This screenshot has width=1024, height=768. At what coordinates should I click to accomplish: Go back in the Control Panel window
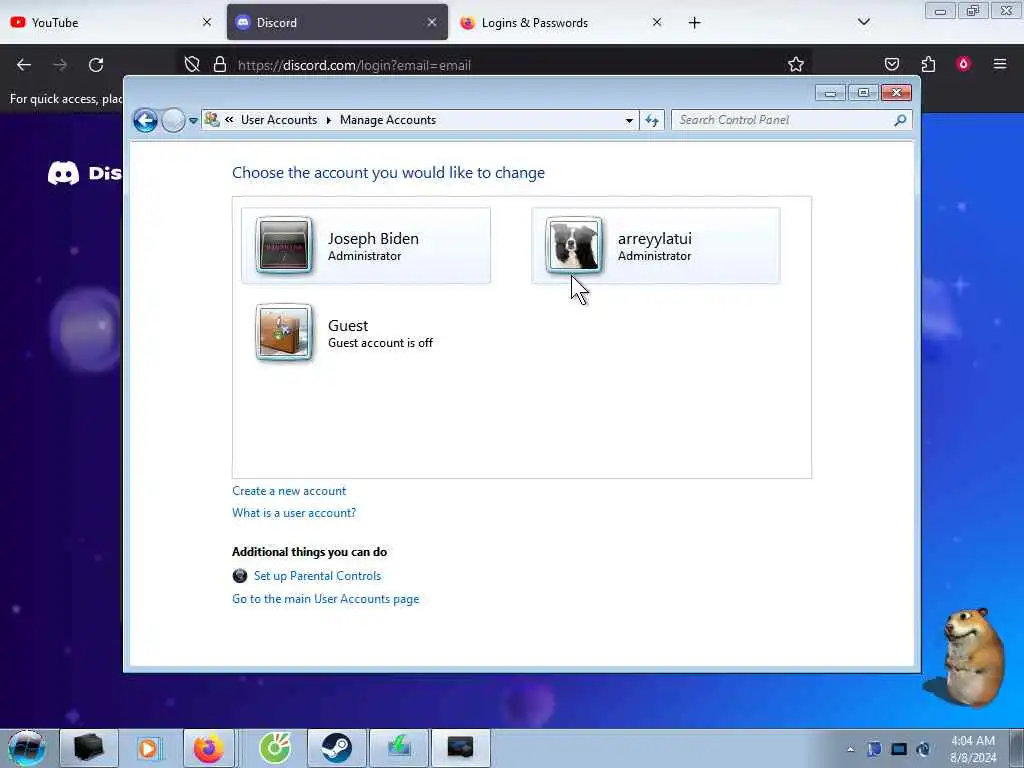[145, 120]
